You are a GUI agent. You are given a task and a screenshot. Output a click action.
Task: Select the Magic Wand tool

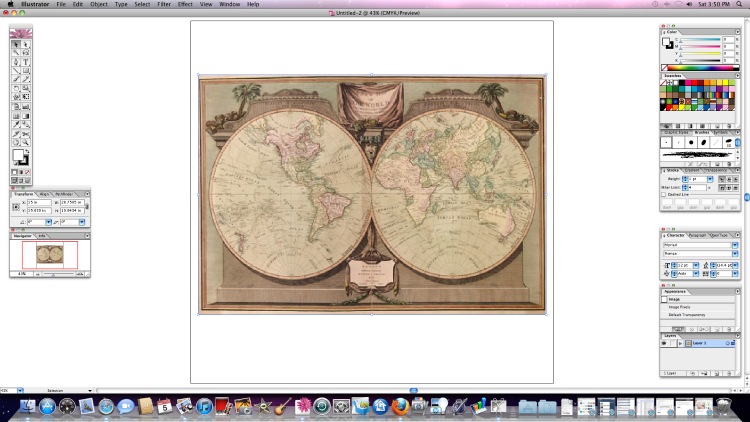[x=16, y=53]
